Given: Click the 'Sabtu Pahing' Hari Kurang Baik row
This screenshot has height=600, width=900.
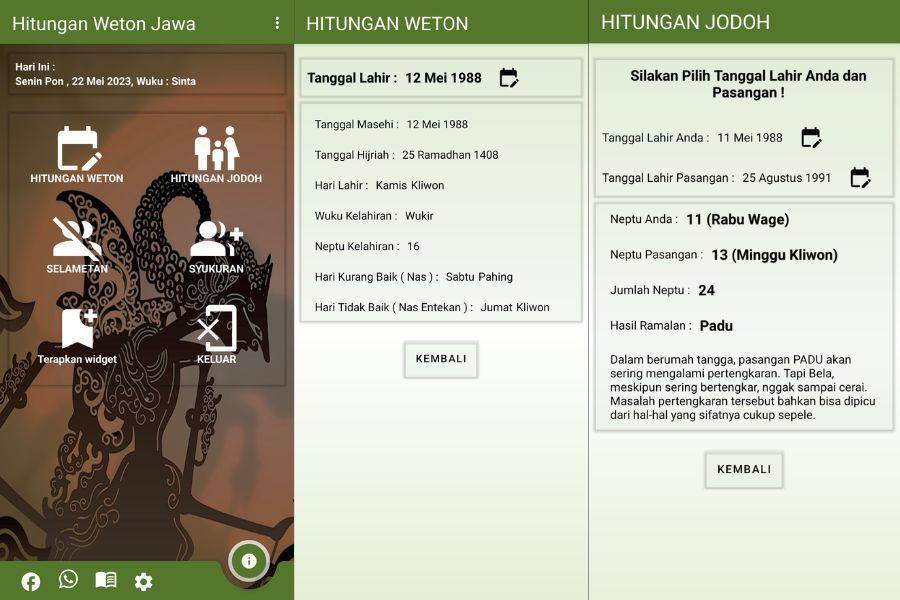Looking at the screenshot, I should click(x=414, y=277).
